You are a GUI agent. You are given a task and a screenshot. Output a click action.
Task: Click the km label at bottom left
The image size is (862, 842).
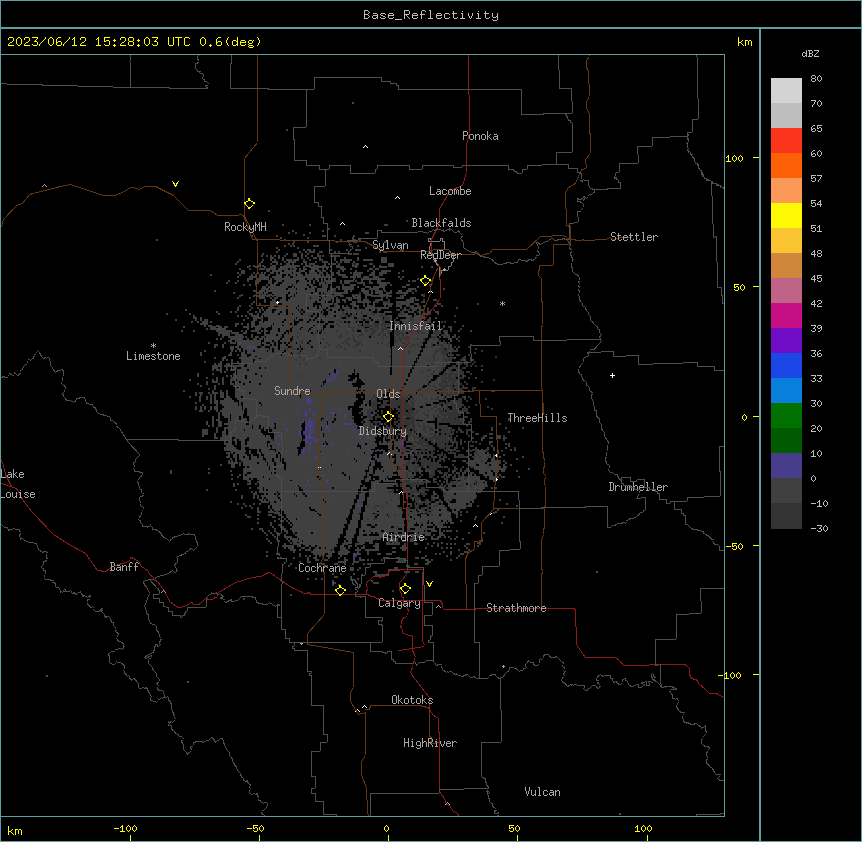[15, 831]
